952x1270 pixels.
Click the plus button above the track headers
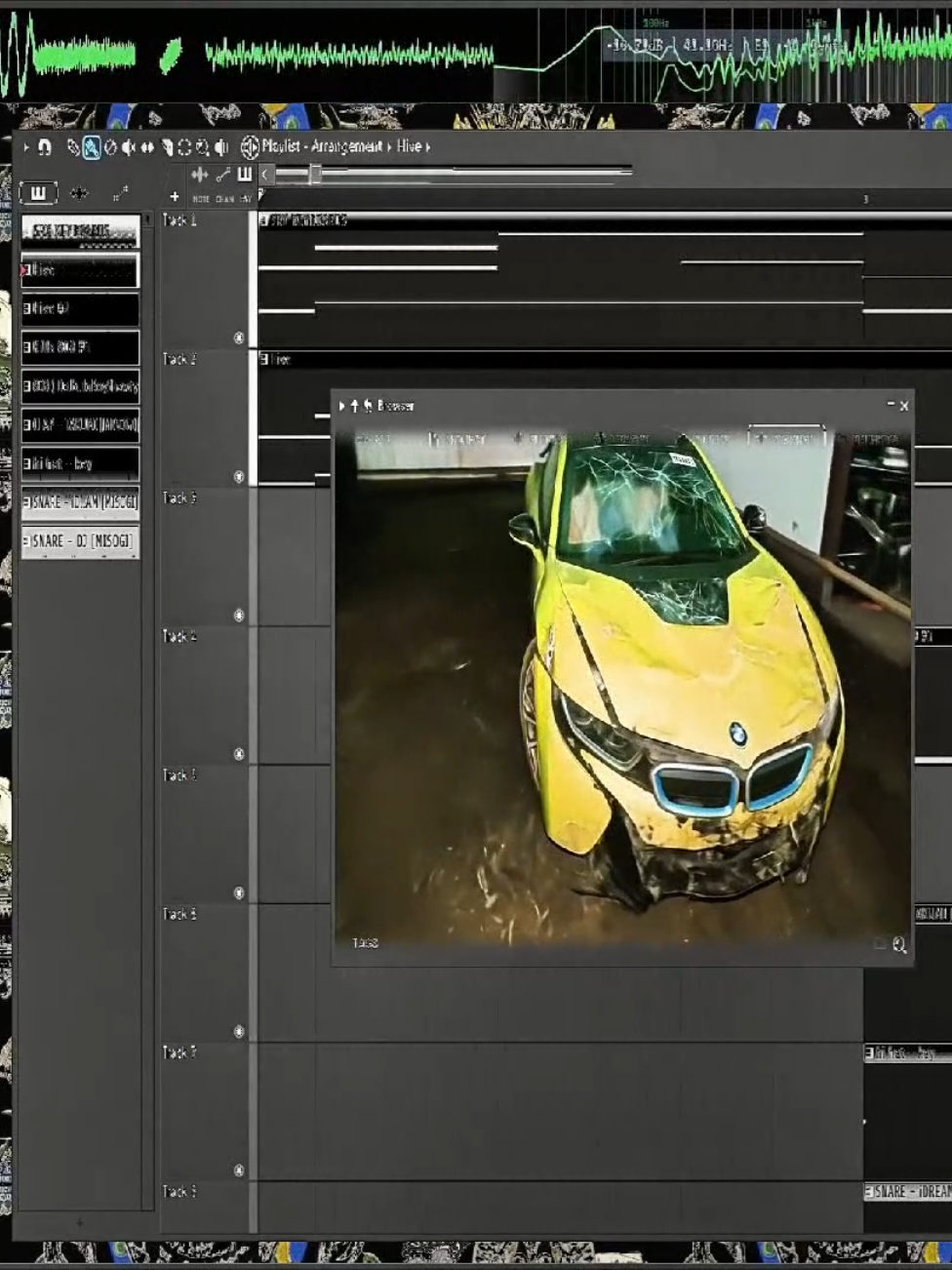pos(175,196)
